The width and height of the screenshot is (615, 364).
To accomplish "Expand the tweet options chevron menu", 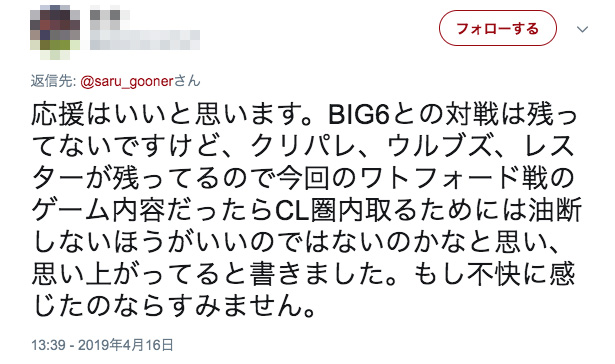I will pos(582,29).
